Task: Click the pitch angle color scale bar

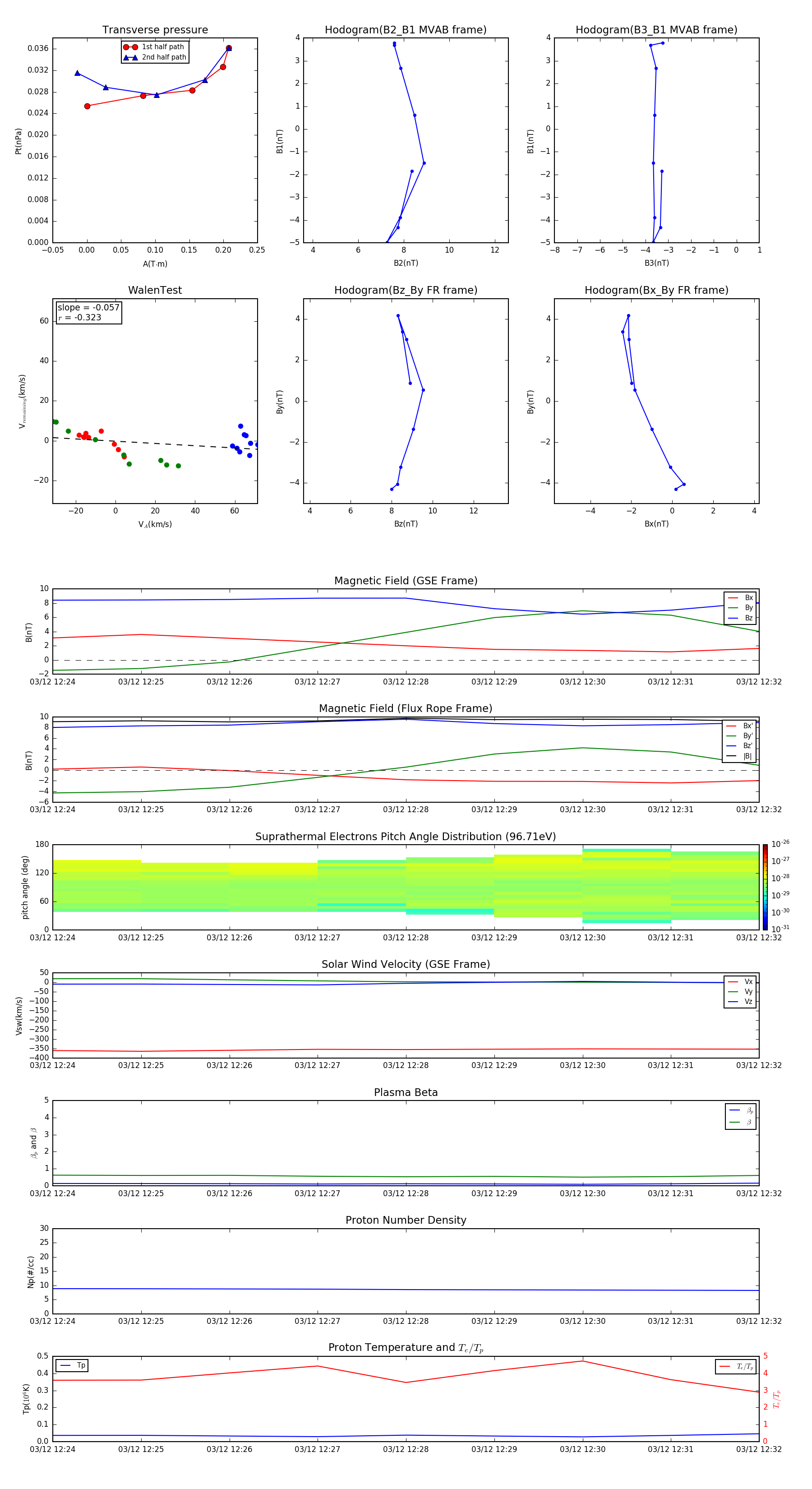Action: pos(765,887)
